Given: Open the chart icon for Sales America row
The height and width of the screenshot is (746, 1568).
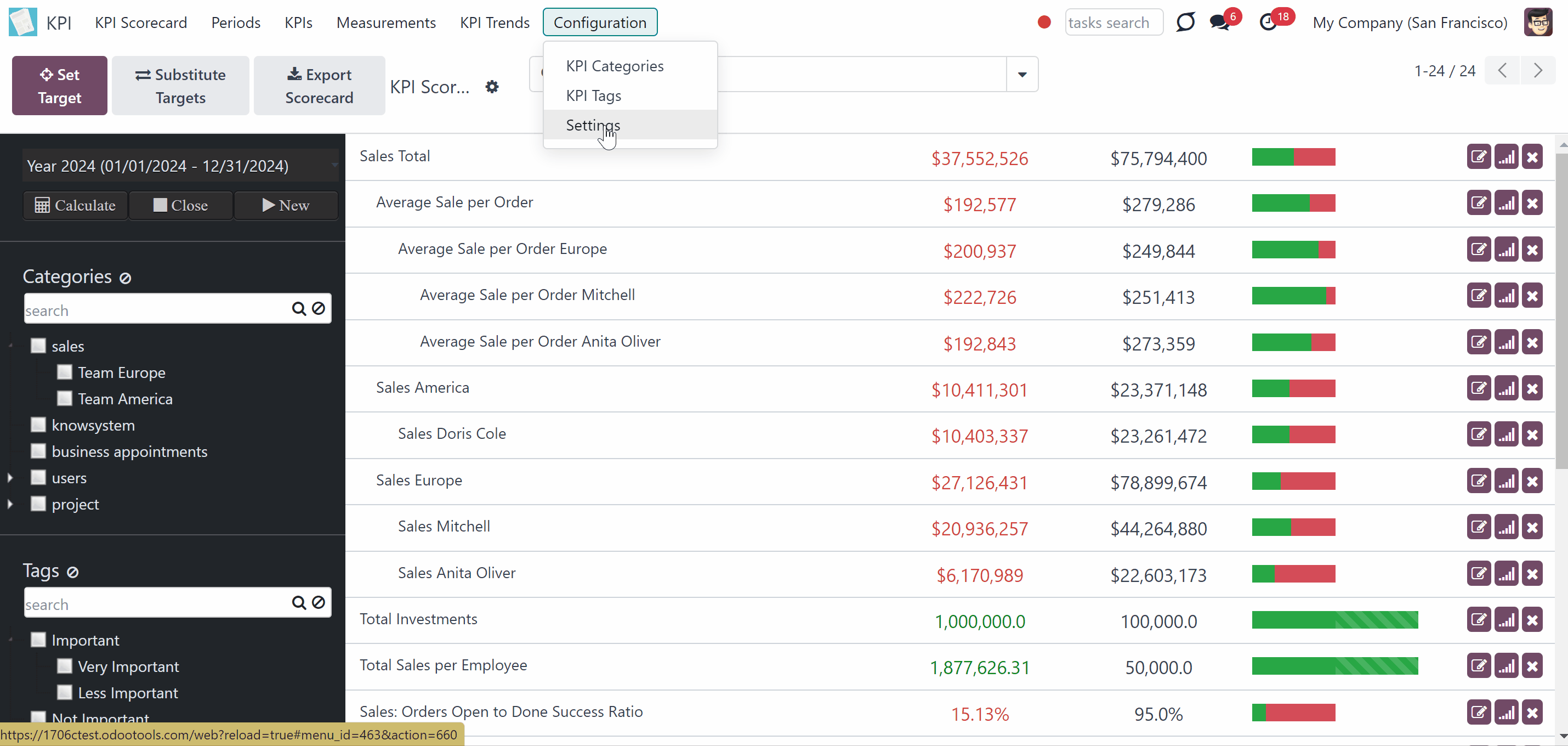Looking at the screenshot, I should point(1506,388).
